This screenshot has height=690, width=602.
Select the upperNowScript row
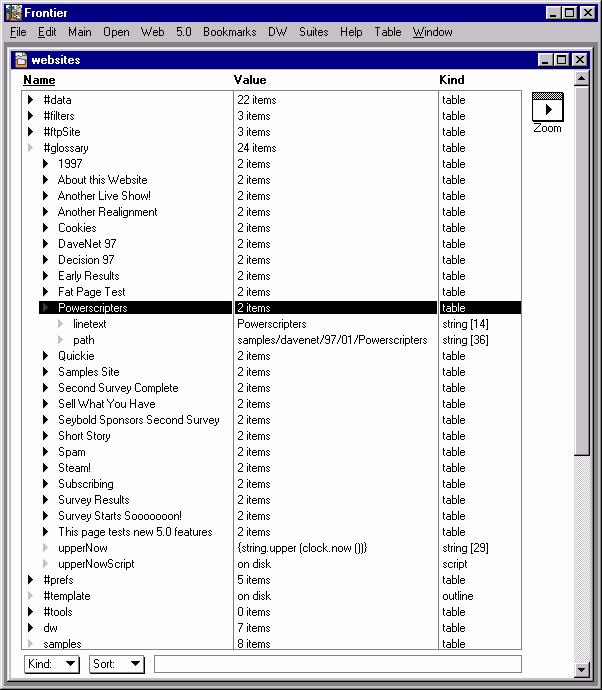[x=96, y=564]
